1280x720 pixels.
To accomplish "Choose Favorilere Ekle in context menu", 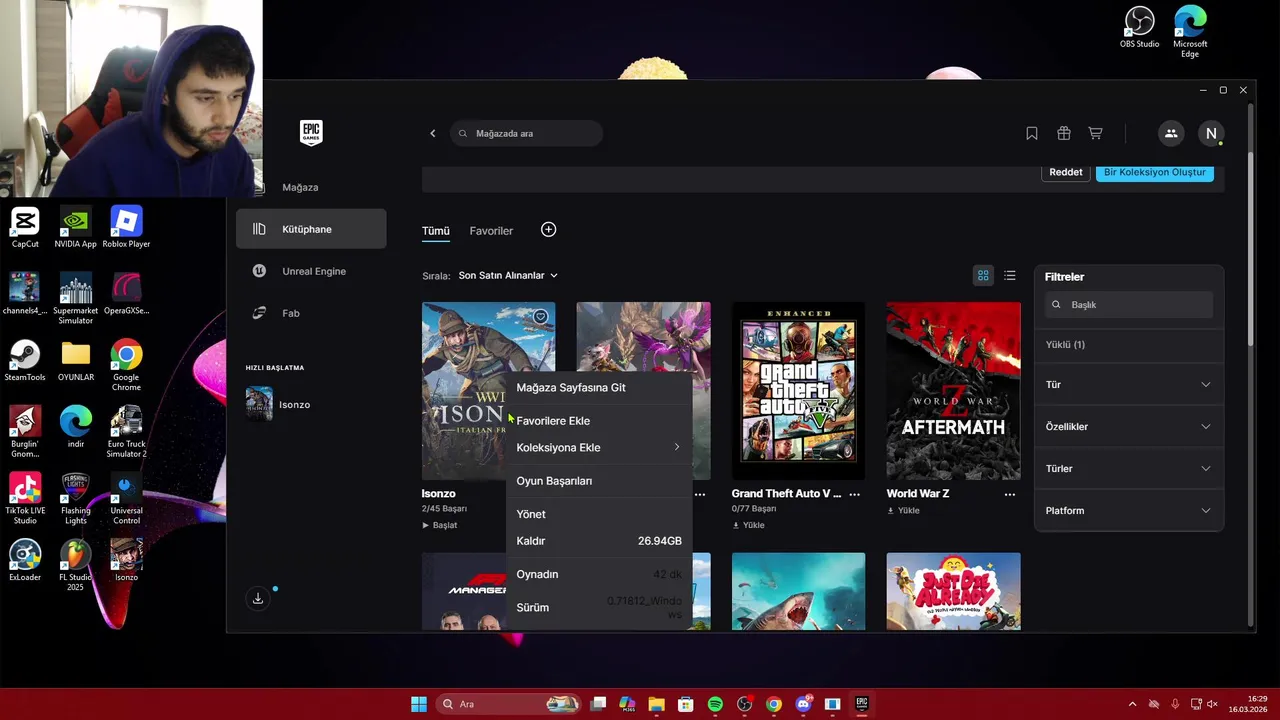I will pos(599,421).
